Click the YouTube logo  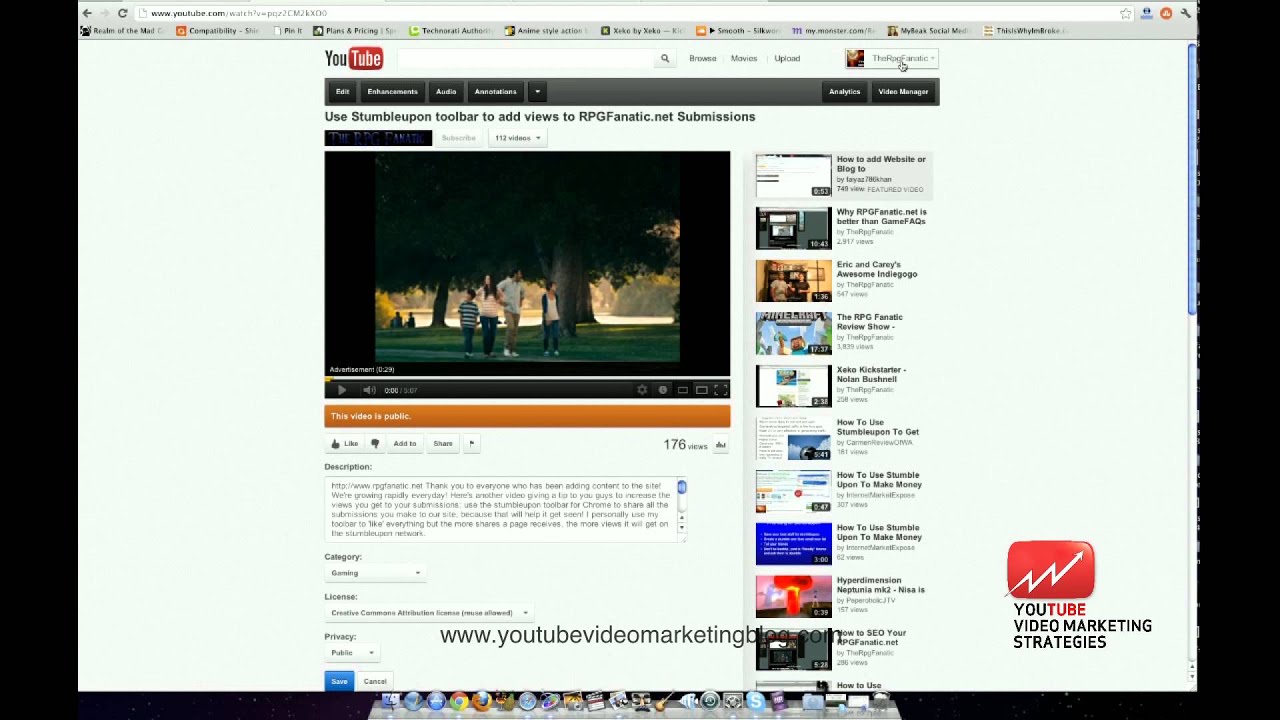(353, 59)
